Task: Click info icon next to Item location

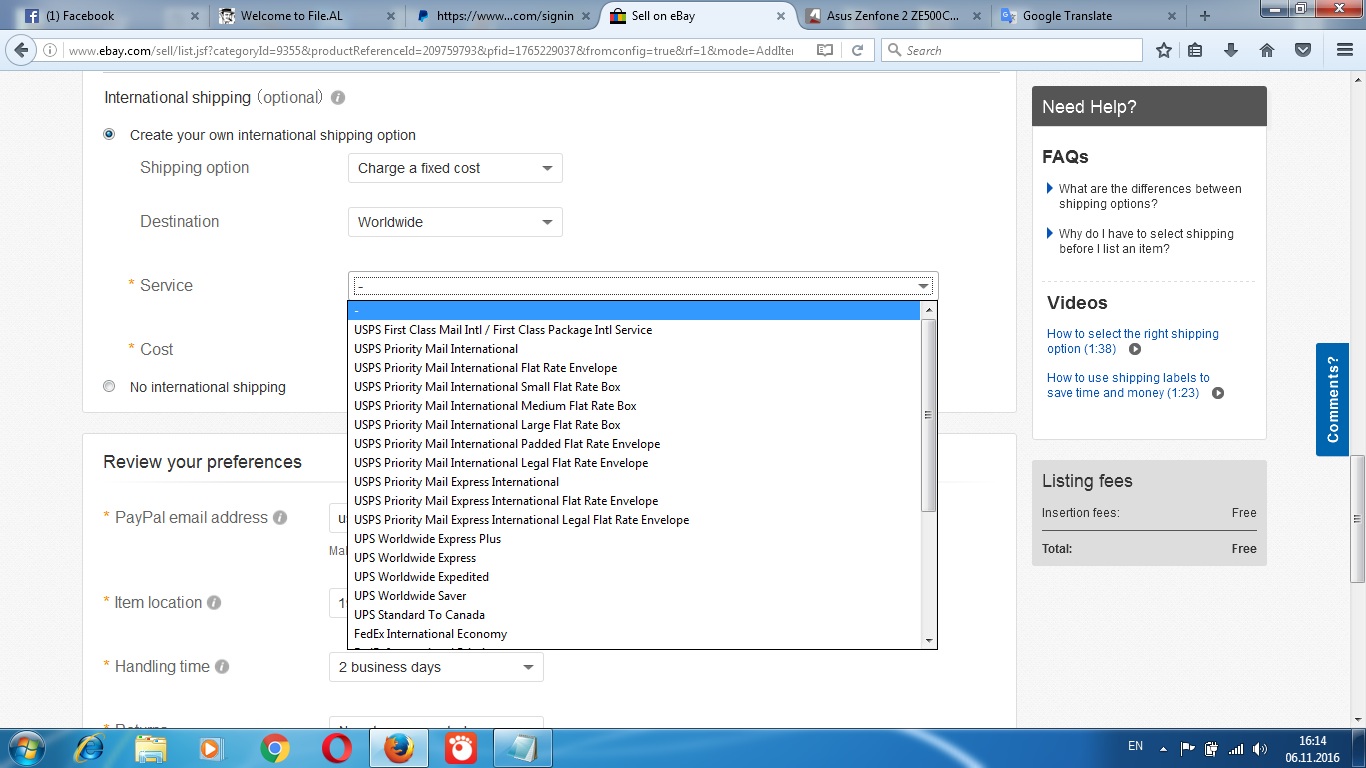Action: point(214,603)
